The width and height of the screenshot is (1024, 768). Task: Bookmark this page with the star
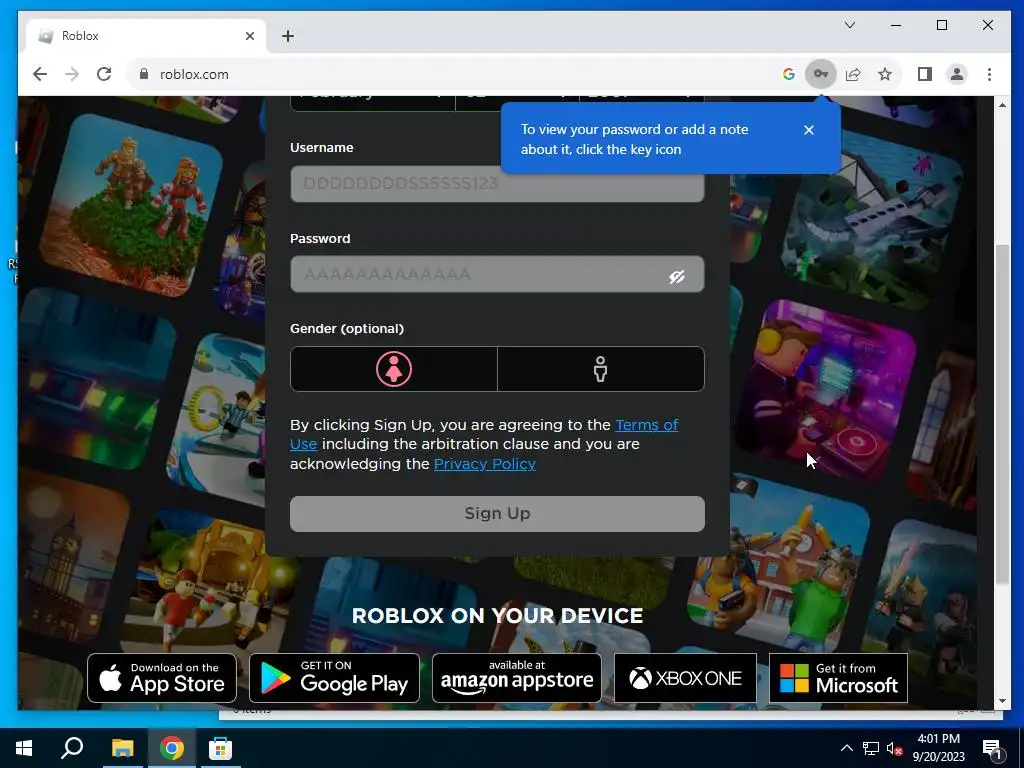tap(885, 74)
